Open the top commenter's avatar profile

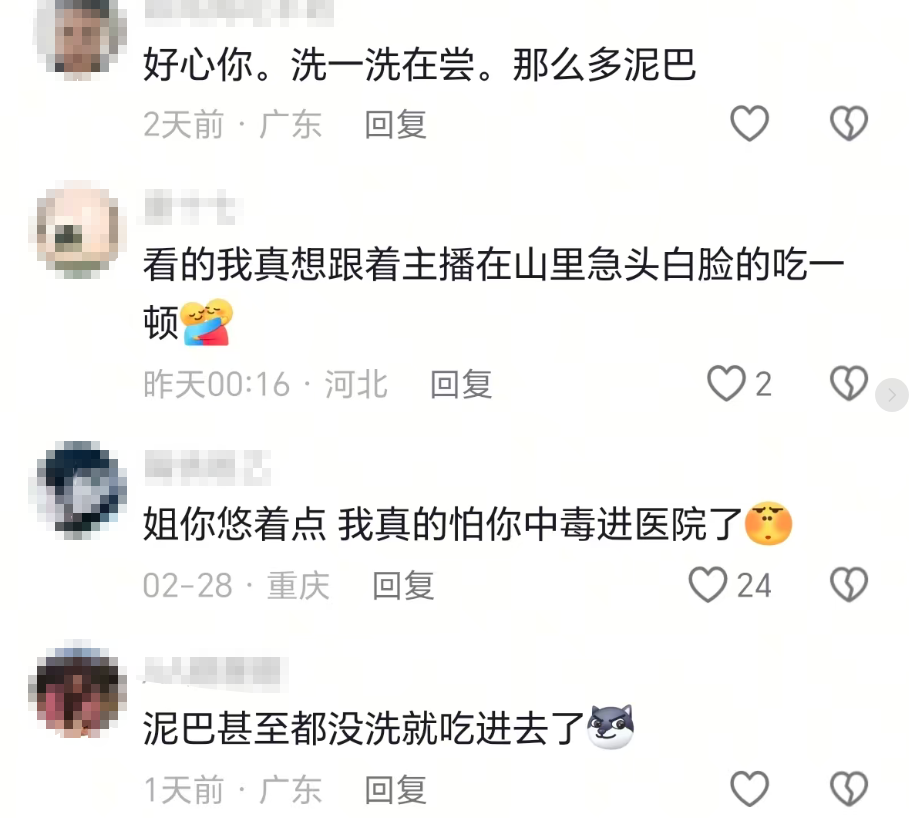pos(80,38)
